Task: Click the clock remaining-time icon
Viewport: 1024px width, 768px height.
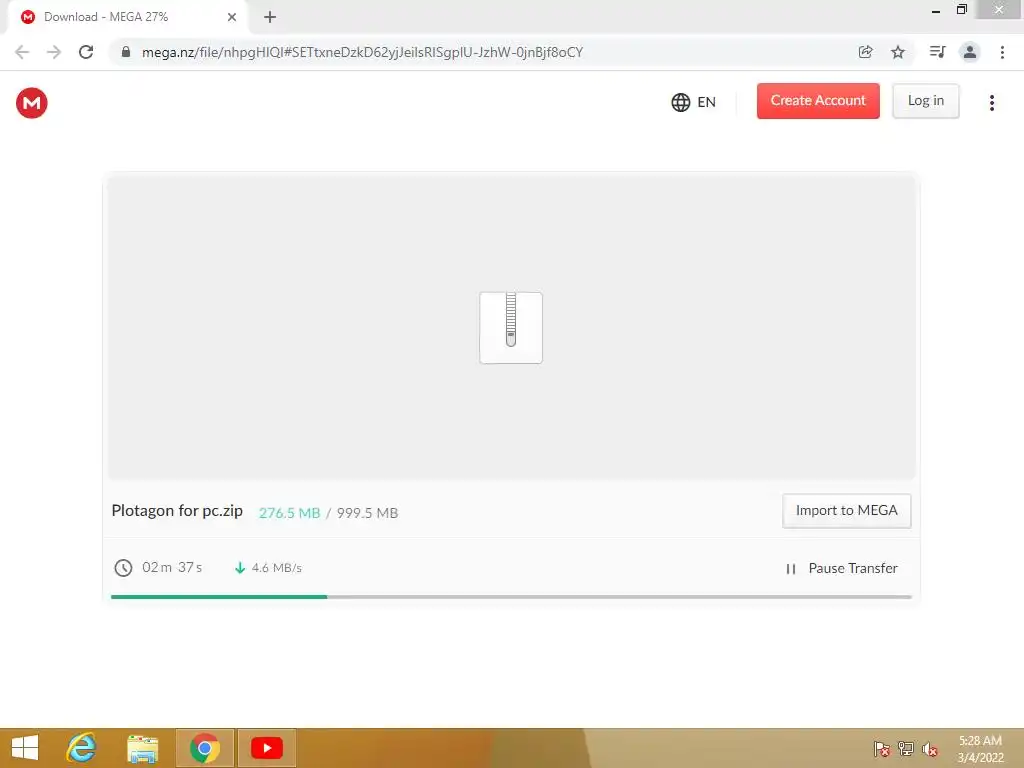Action: pyautogui.click(x=123, y=568)
